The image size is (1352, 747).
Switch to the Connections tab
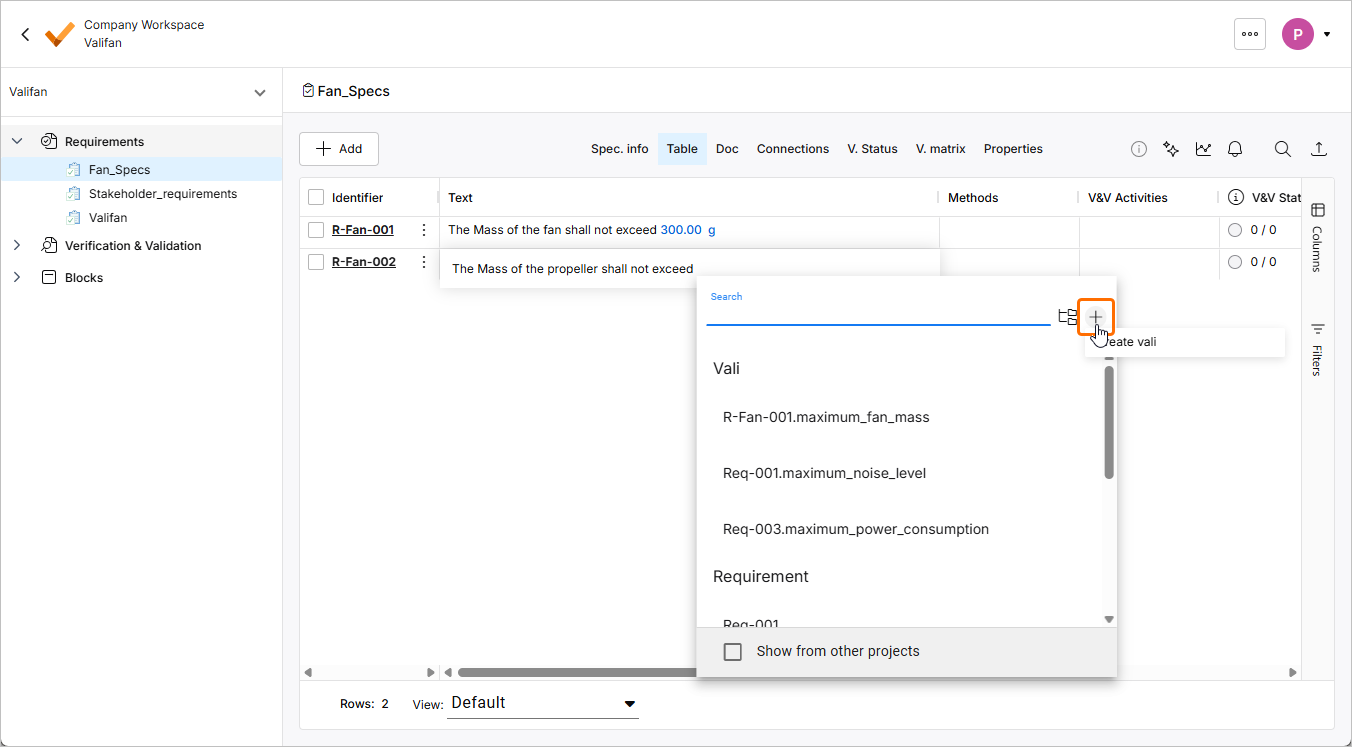[x=792, y=149]
